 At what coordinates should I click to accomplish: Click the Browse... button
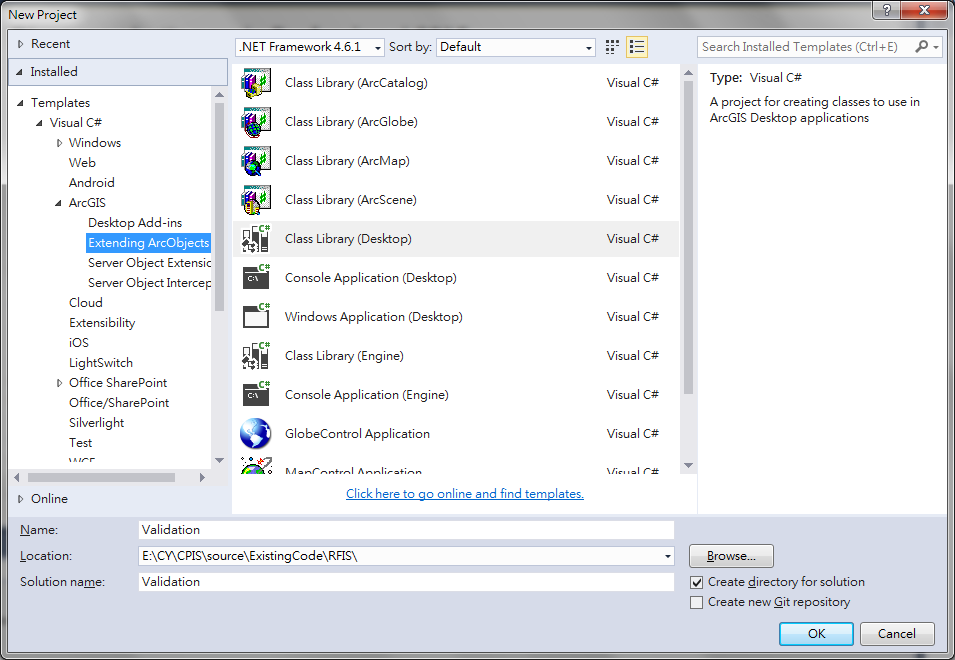pyautogui.click(x=731, y=556)
